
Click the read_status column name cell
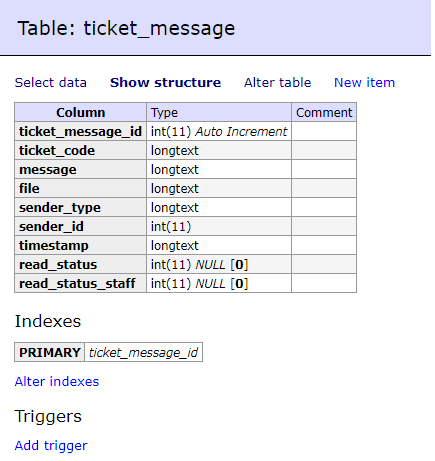80,264
